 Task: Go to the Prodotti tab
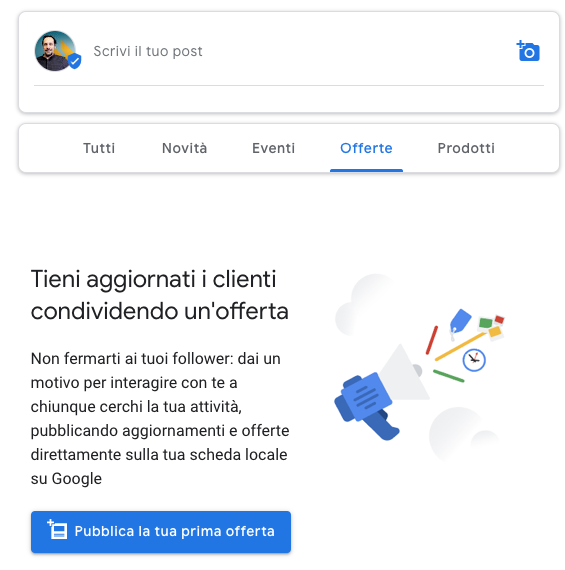point(466,148)
